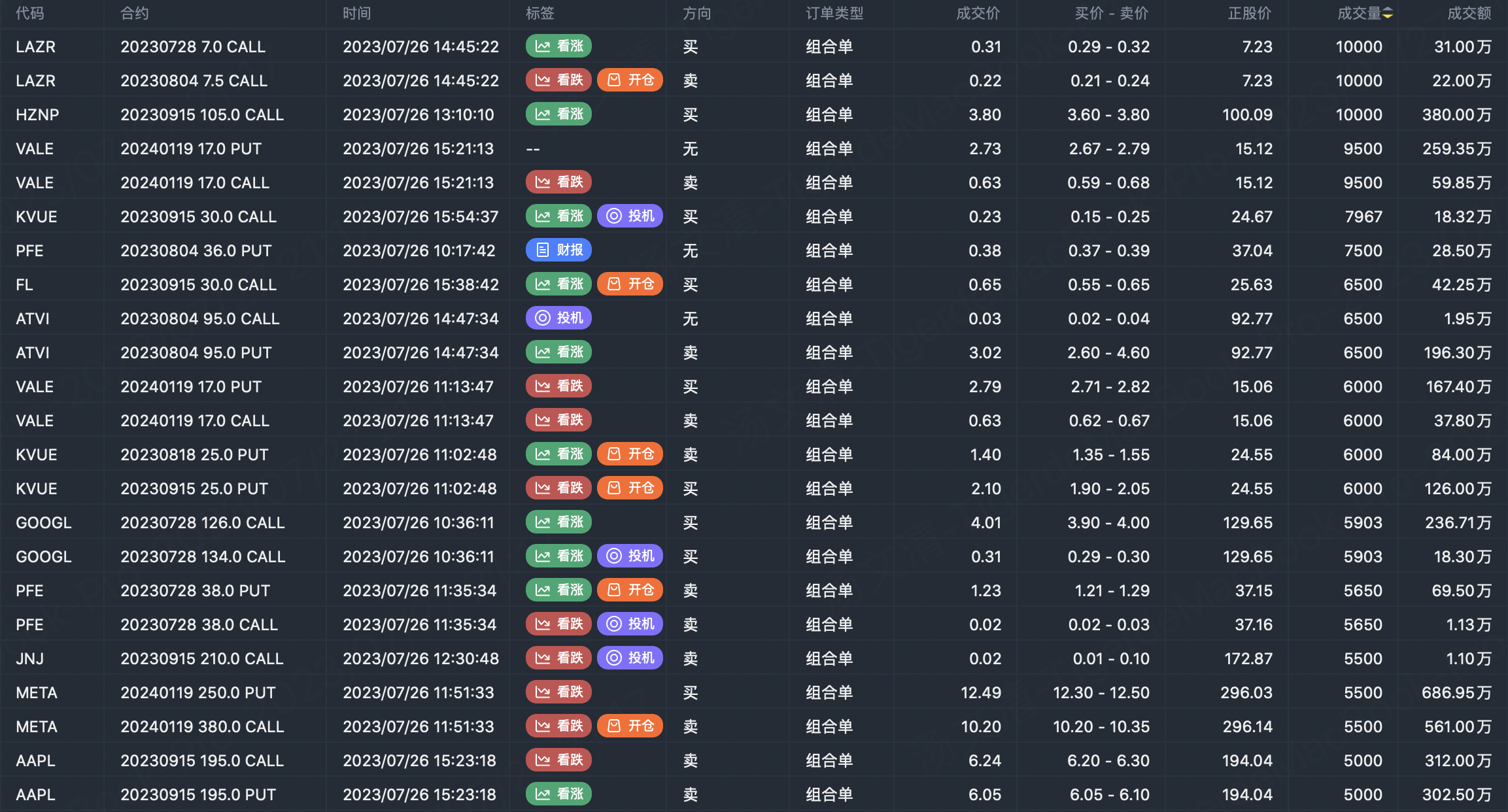1508x812 pixels.
Task: Click 看跌 tag in VALE 17.0 CALL 11:13:47 row
Action: point(558,420)
